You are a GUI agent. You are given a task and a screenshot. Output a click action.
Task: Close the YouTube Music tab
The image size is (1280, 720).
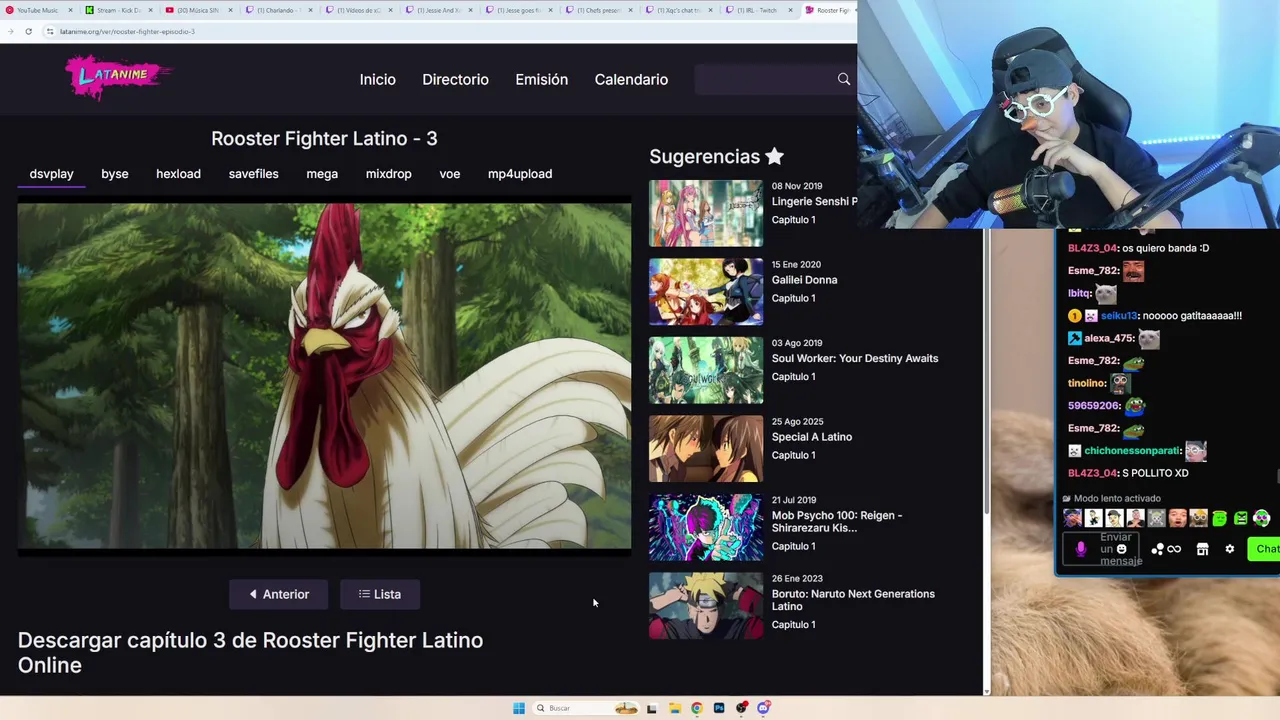click(x=70, y=10)
